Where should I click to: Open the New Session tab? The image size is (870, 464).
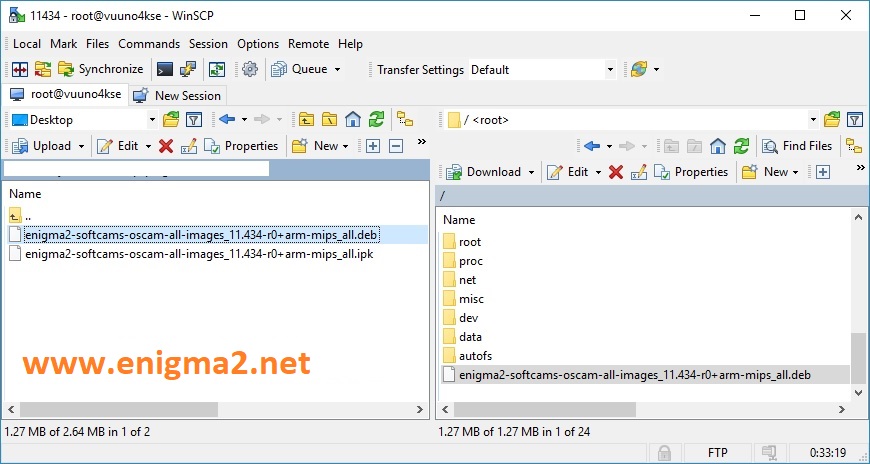pos(178,95)
